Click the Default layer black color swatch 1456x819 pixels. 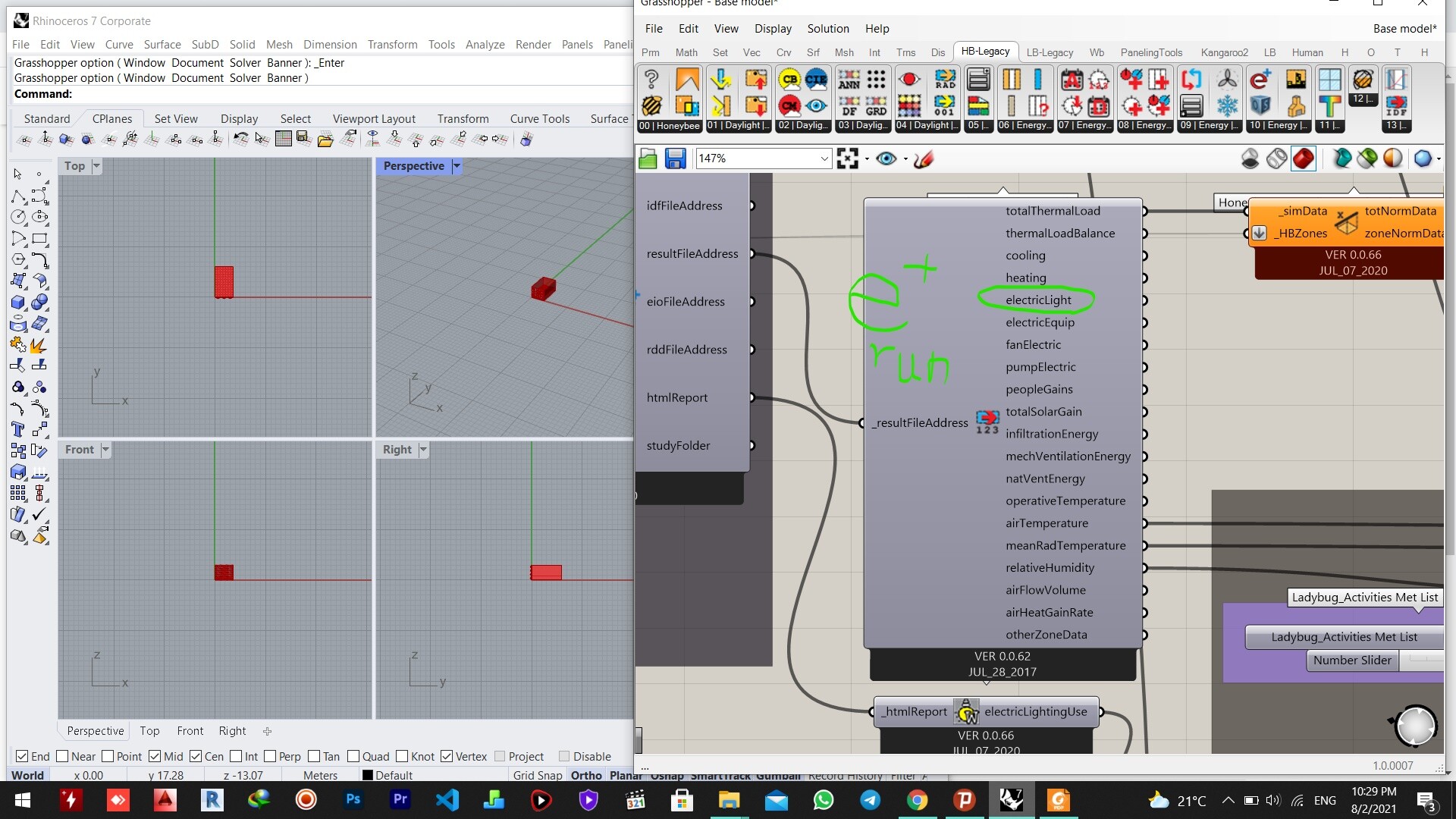368,775
